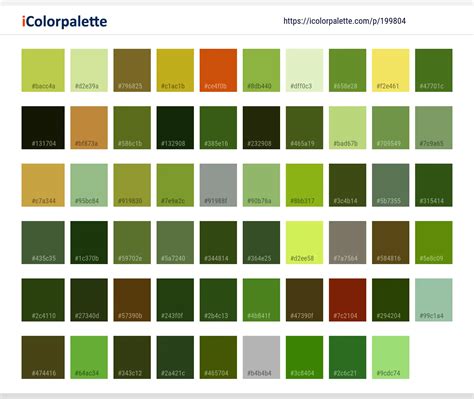474x399 pixels.
Task: Select the #709549 swatch
Action: (x=391, y=128)
